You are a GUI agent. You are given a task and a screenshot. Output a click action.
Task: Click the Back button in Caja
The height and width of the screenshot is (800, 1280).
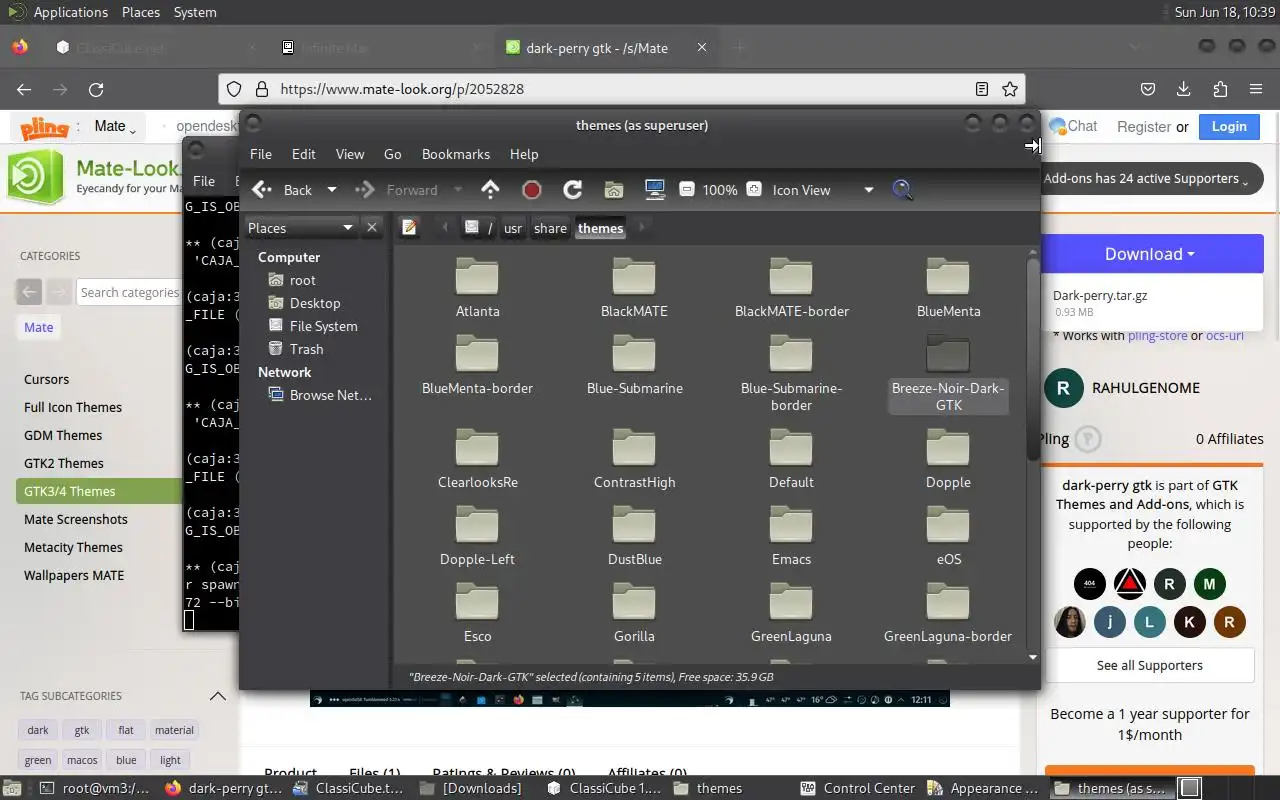point(283,190)
